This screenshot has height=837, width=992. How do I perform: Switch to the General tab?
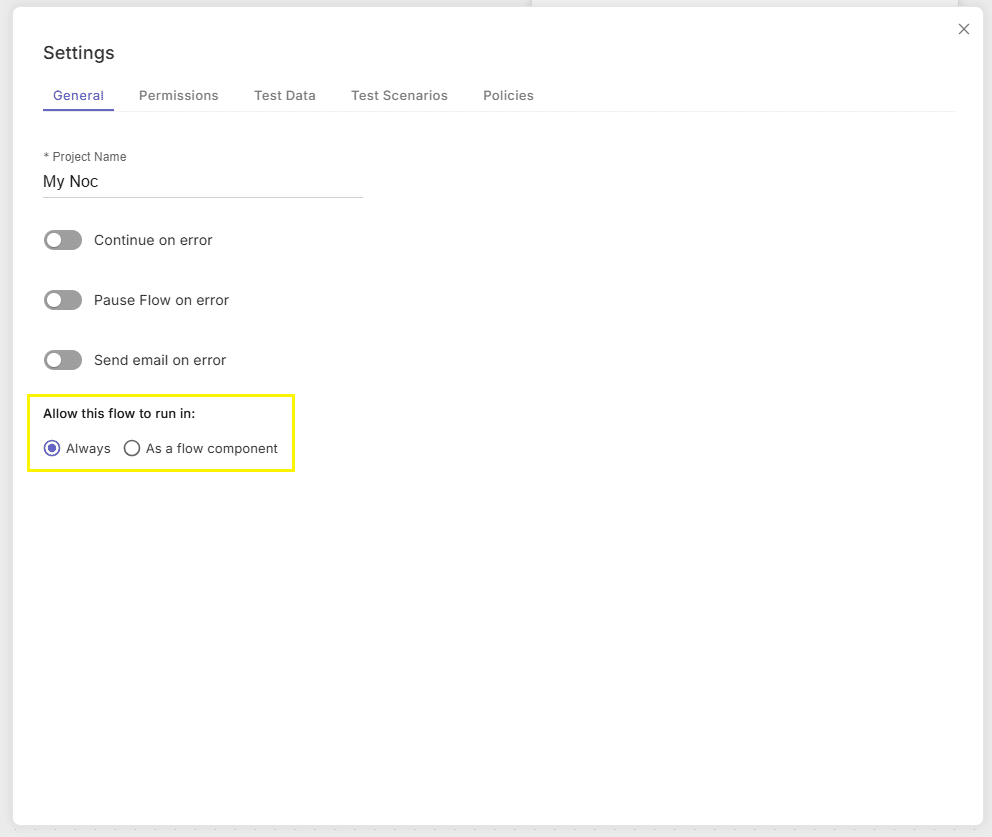pyautogui.click(x=78, y=96)
